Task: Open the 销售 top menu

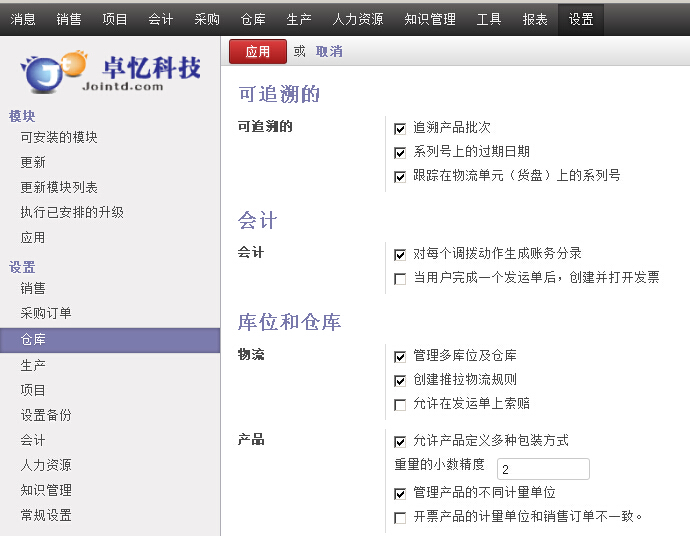Action: [x=69, y=19]
